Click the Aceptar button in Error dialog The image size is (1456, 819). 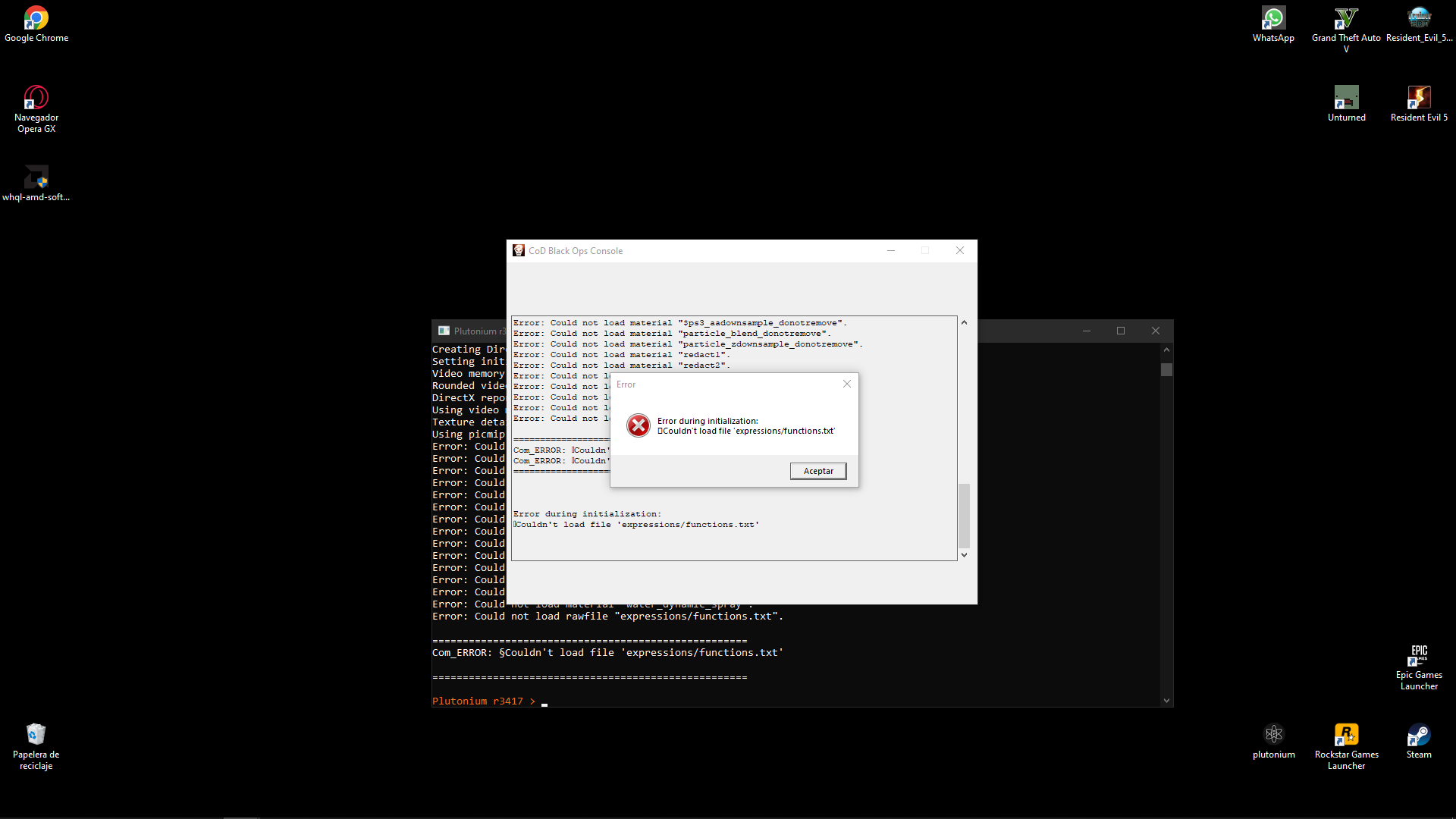818,471
